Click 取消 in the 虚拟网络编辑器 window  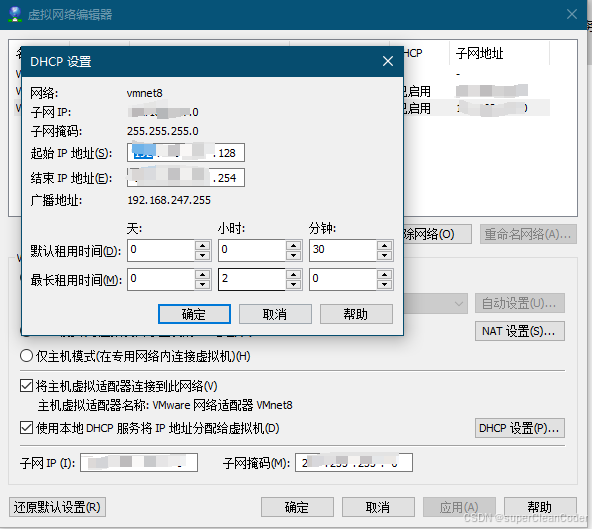click(x=378, y=507)
